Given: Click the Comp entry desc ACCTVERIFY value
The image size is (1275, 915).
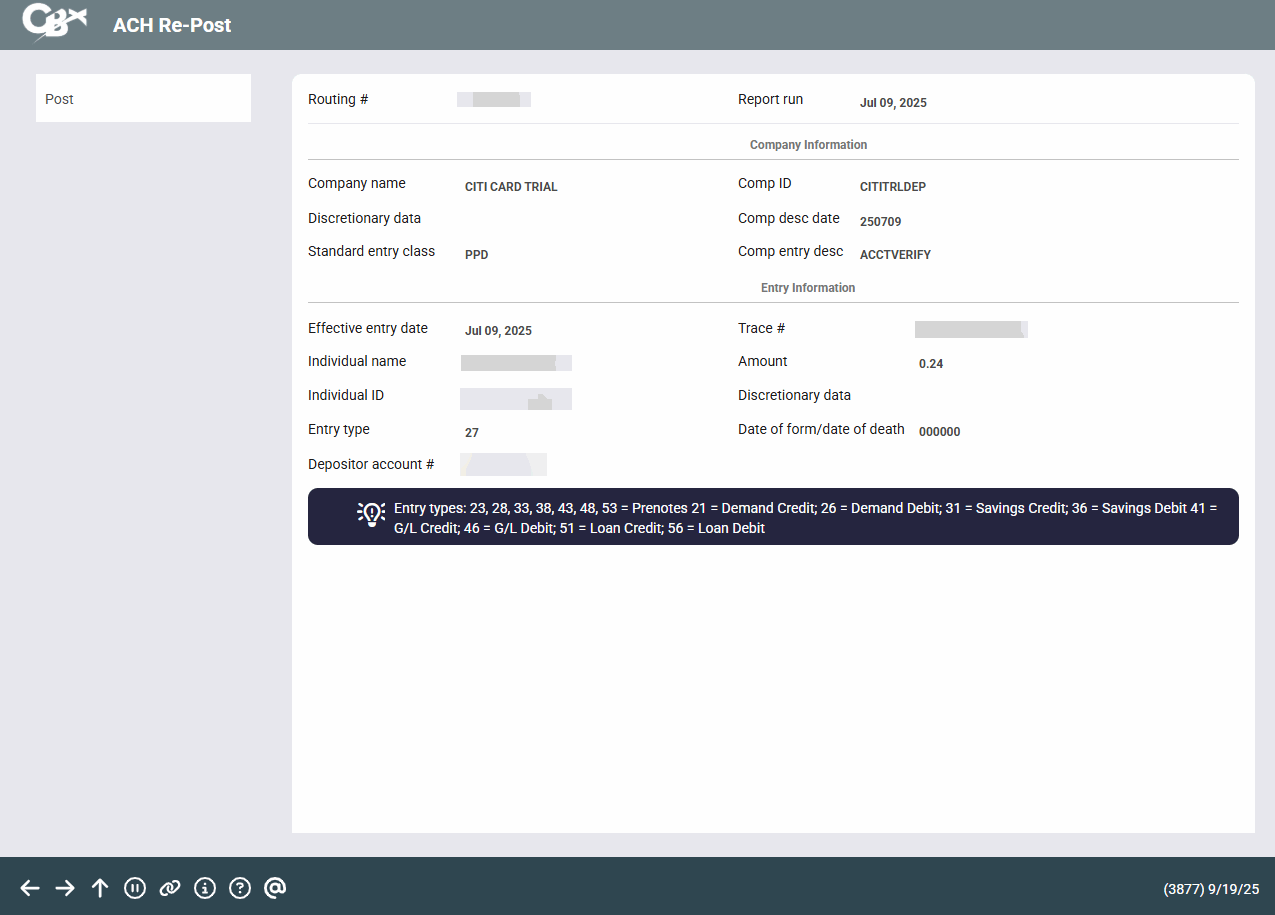Looking at the screenshot, I should point(895,255).
